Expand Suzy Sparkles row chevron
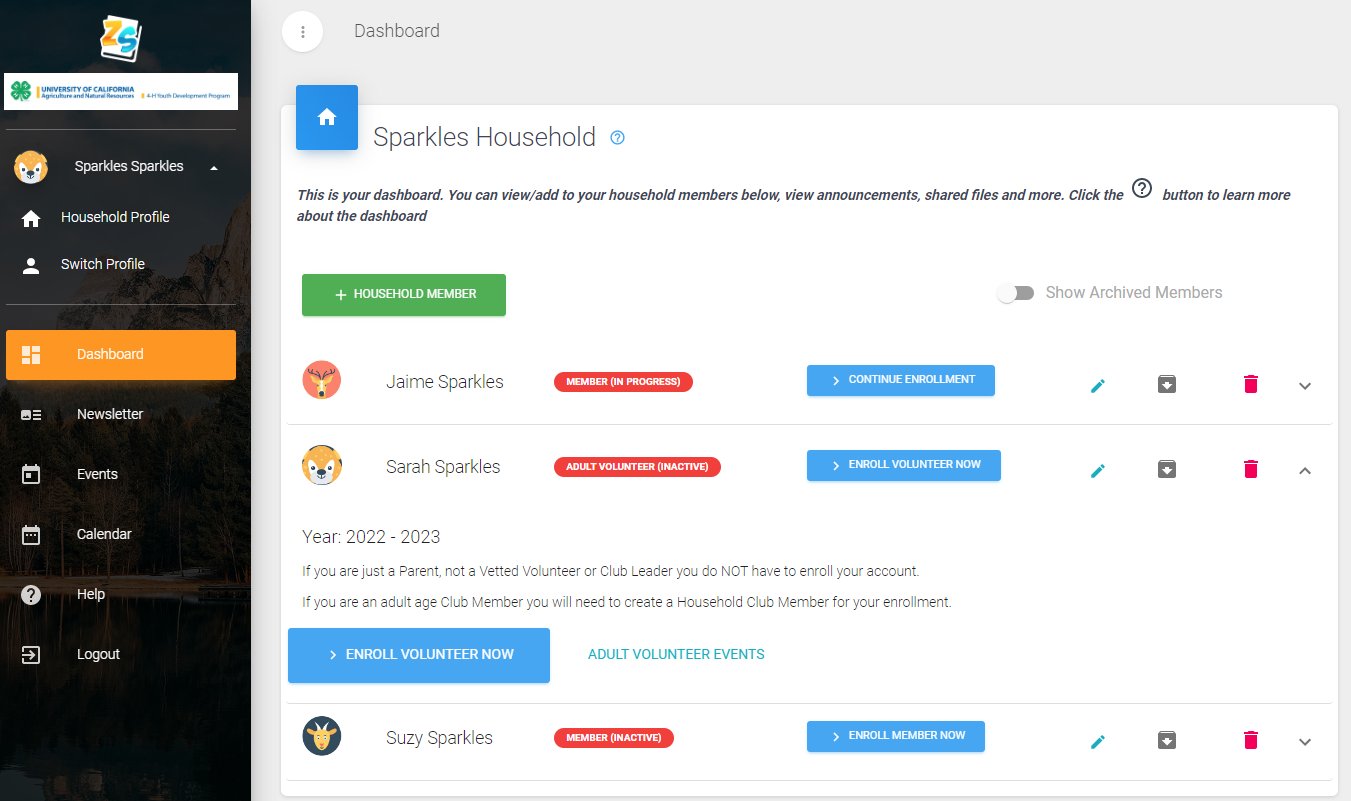This screenshot has width=1351, height=801. click(1304, 742)
